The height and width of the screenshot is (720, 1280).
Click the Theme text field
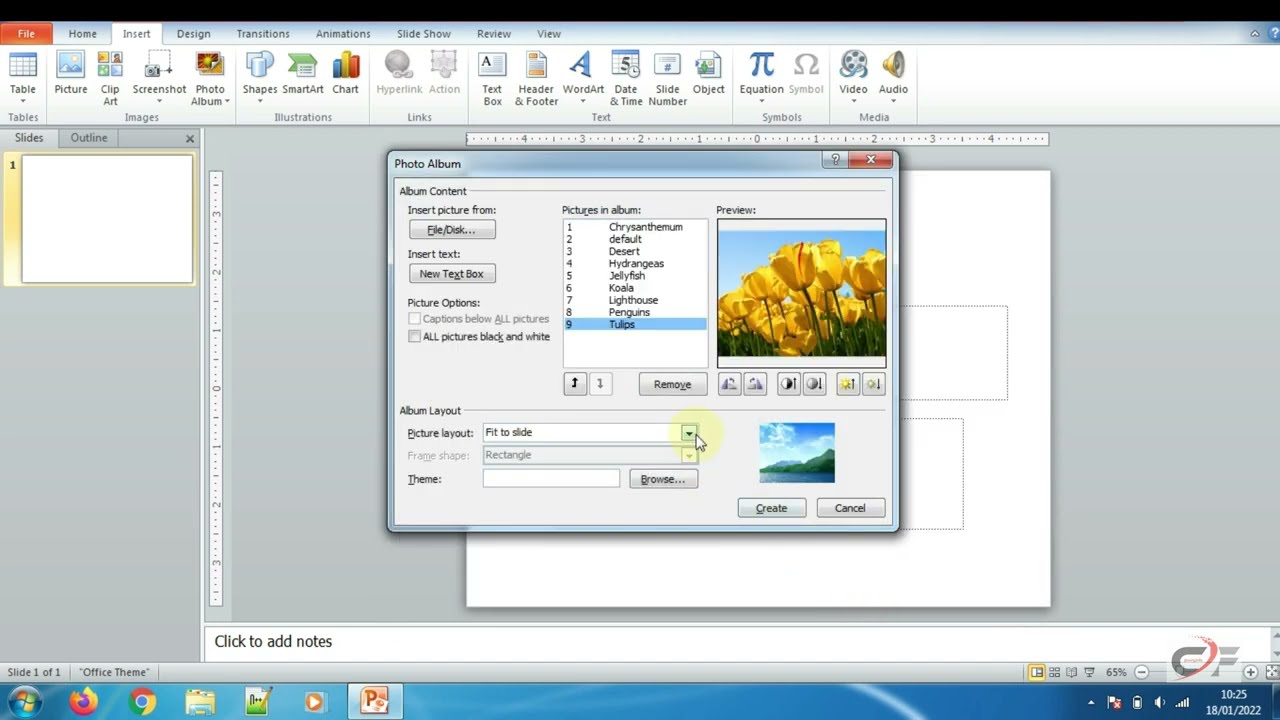click(551, 479)
